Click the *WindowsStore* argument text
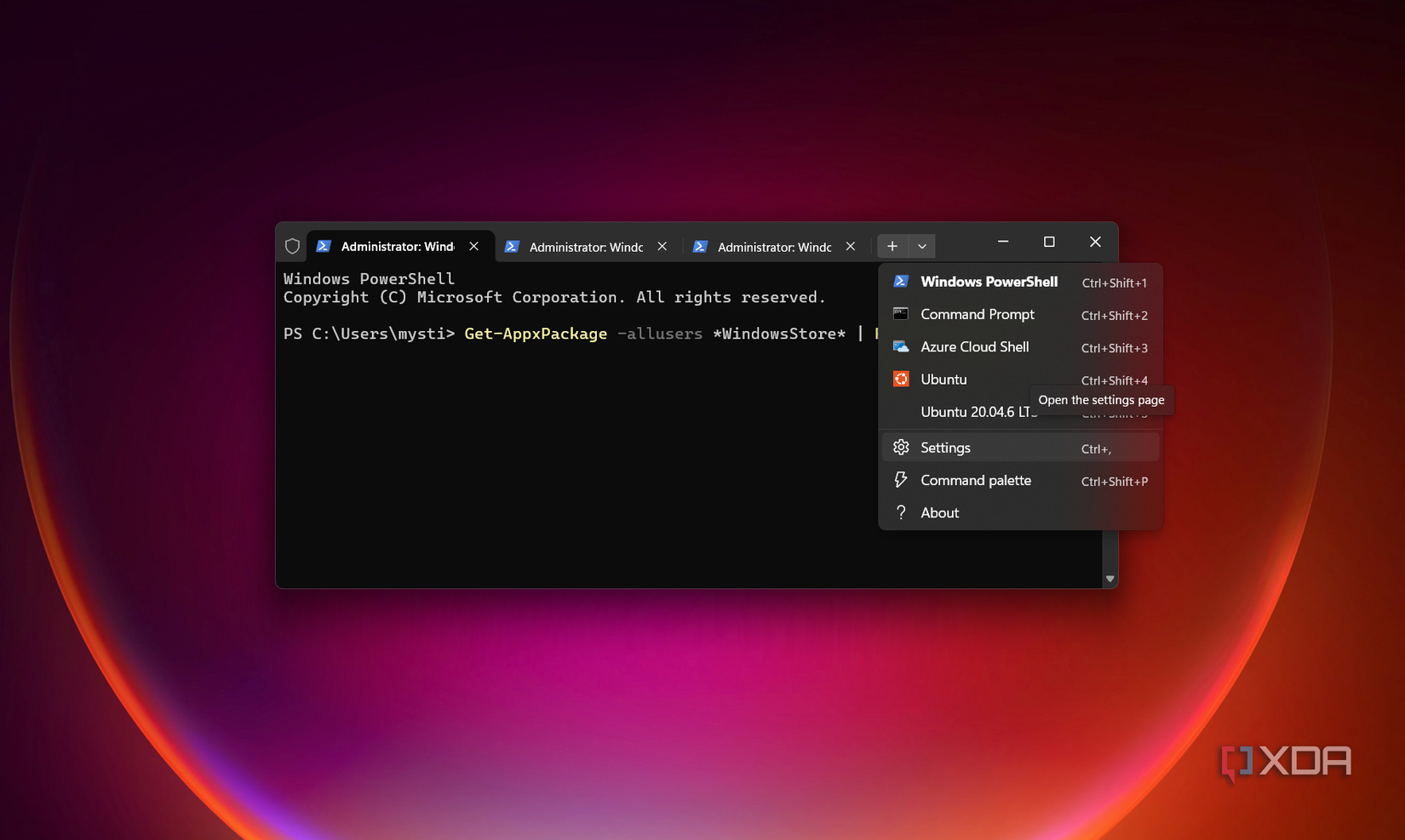The height and width of the screenshot is (840, 1405). pos(779,334)
